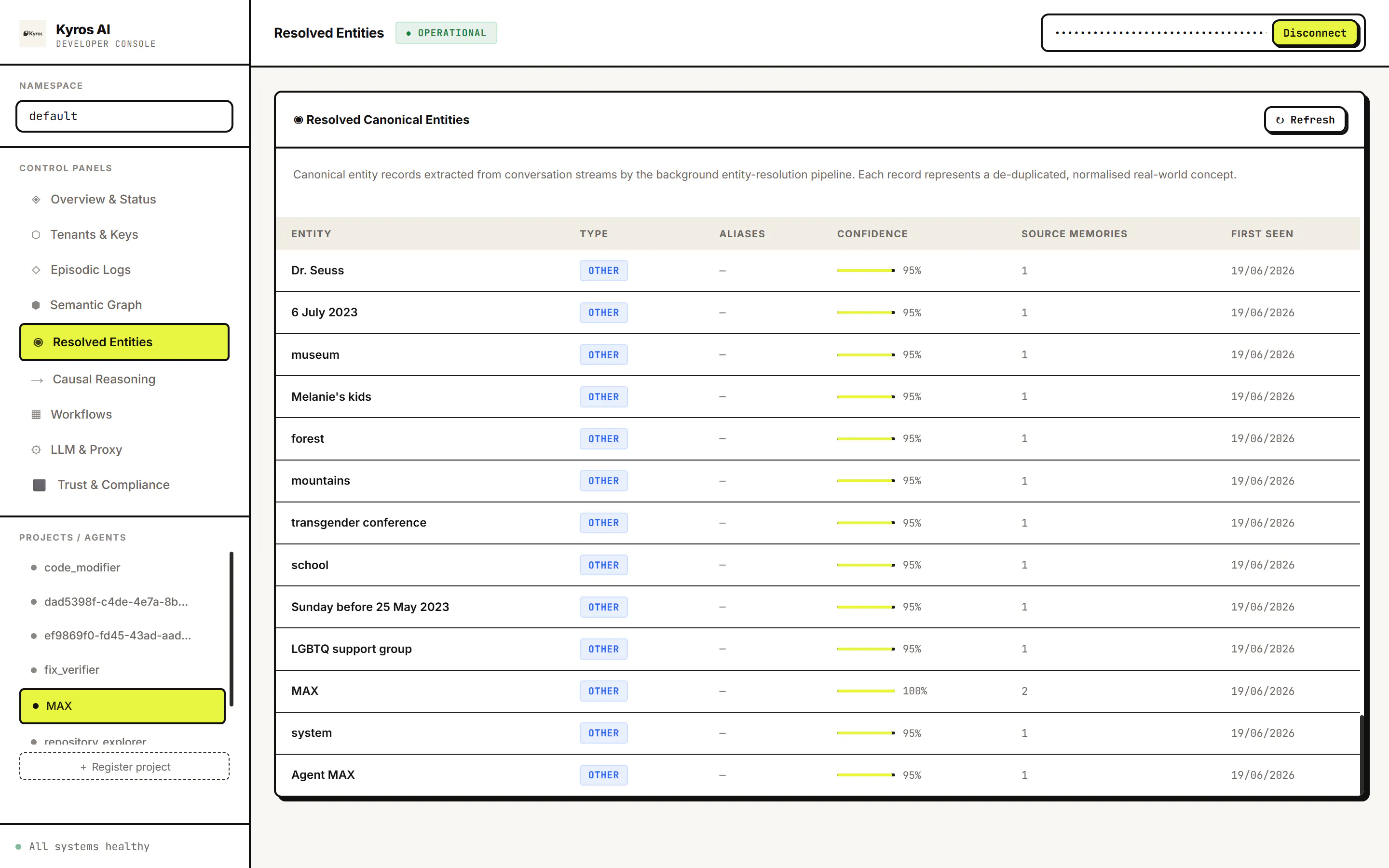Click the forest entity name
Image resolution: width=1389 pixels, height=868 pixels.
tap(308, 439)
